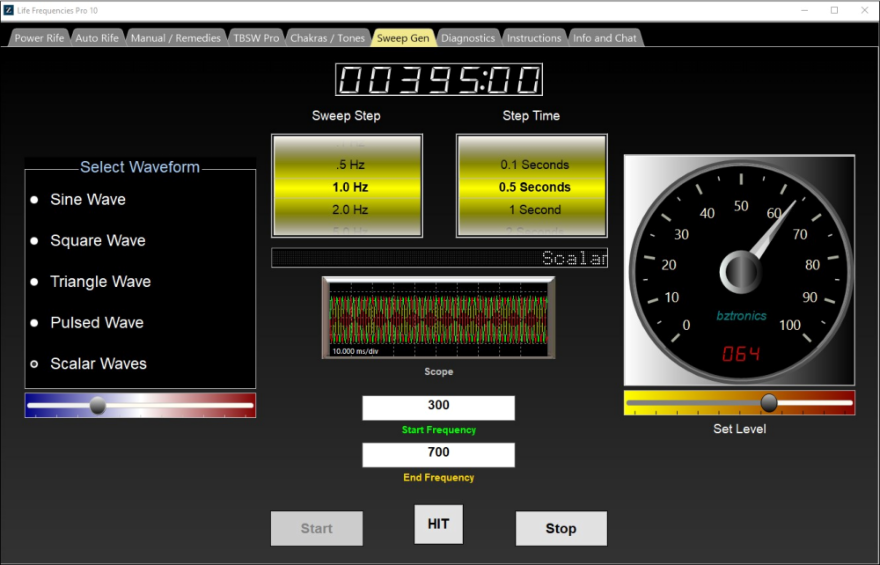Click the Scope waveform display
Viewport: 880px width, 565px height.
coord(438,318)
